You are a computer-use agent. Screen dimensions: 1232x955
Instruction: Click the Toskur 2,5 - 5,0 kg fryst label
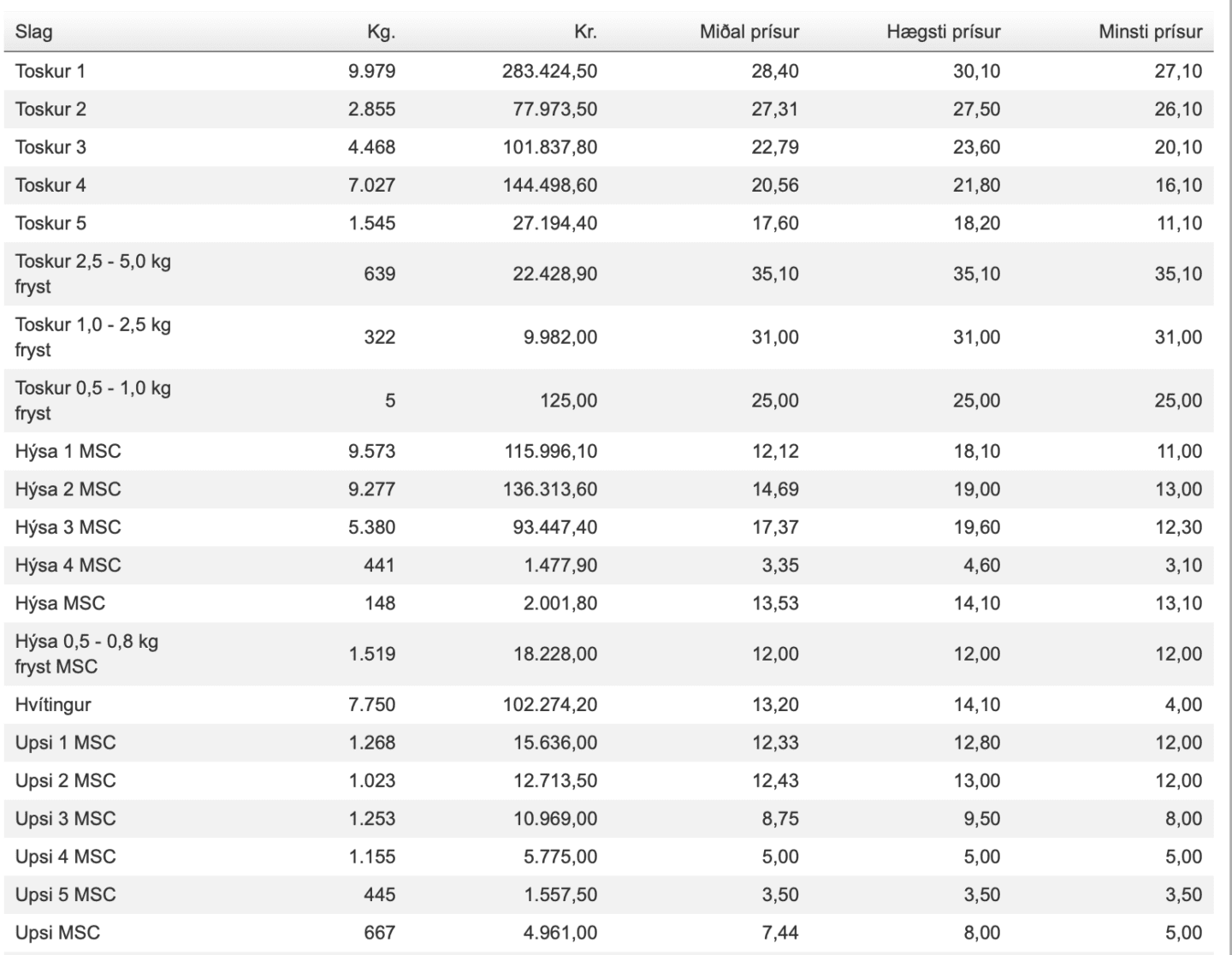(92, 274)
